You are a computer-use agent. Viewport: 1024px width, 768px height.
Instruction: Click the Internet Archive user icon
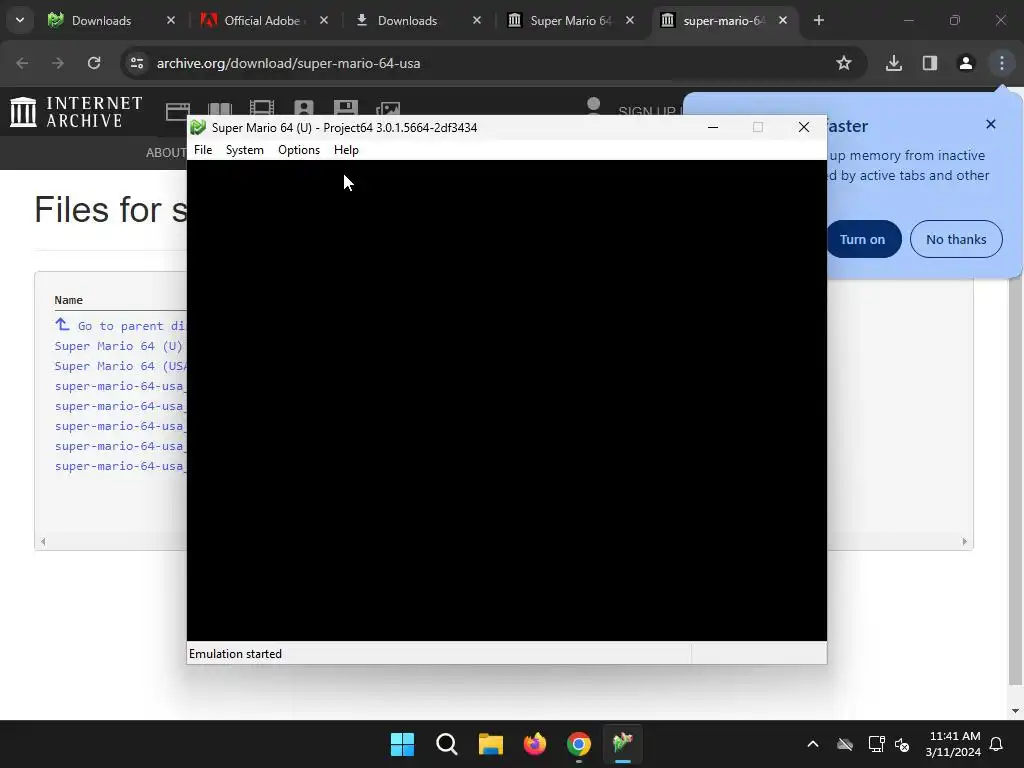pyautogui.click(x=594, y=106)
